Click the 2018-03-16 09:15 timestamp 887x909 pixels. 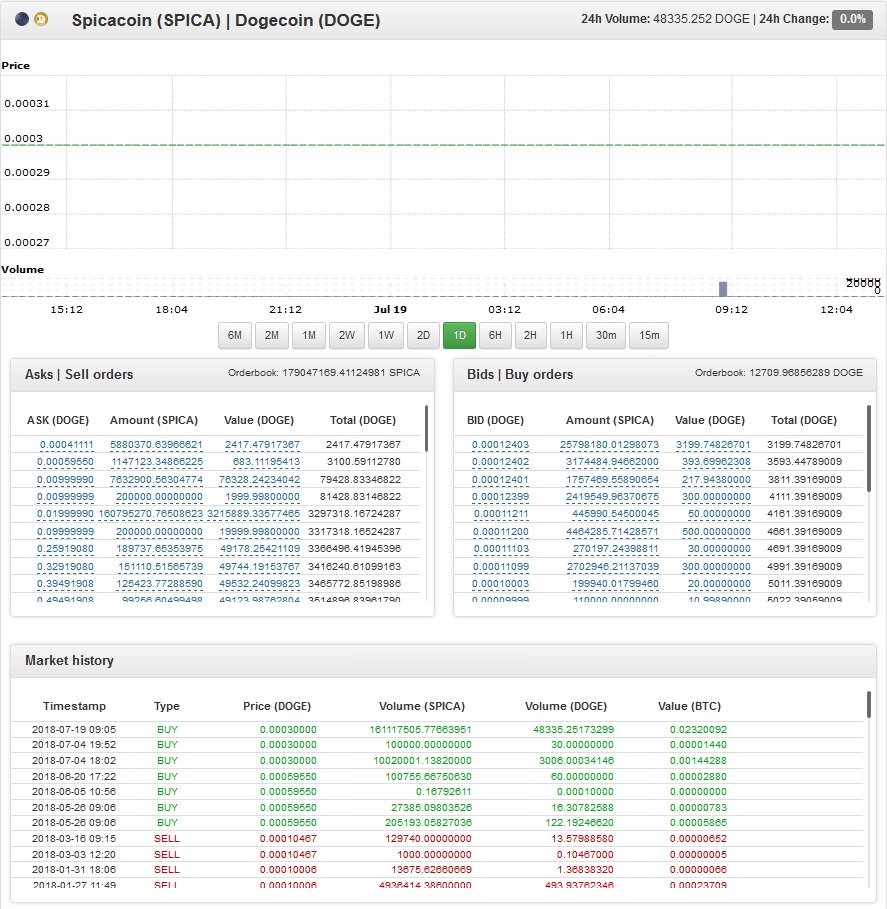click(74, 838)
